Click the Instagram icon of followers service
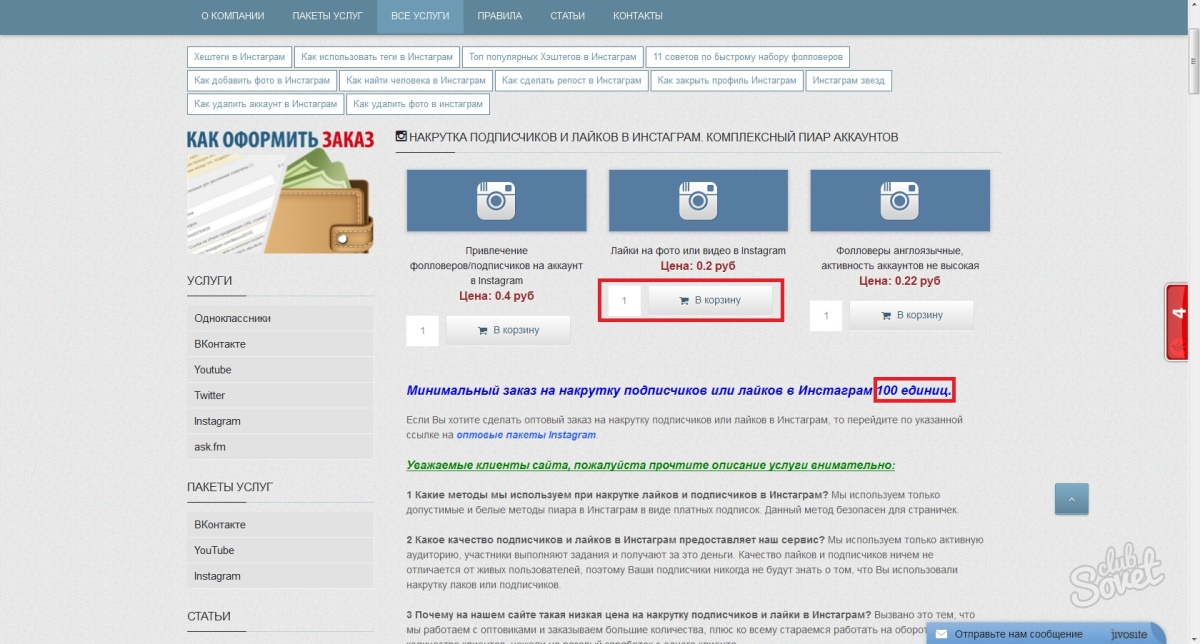The image size is (1200, 644). click(496, 200)
